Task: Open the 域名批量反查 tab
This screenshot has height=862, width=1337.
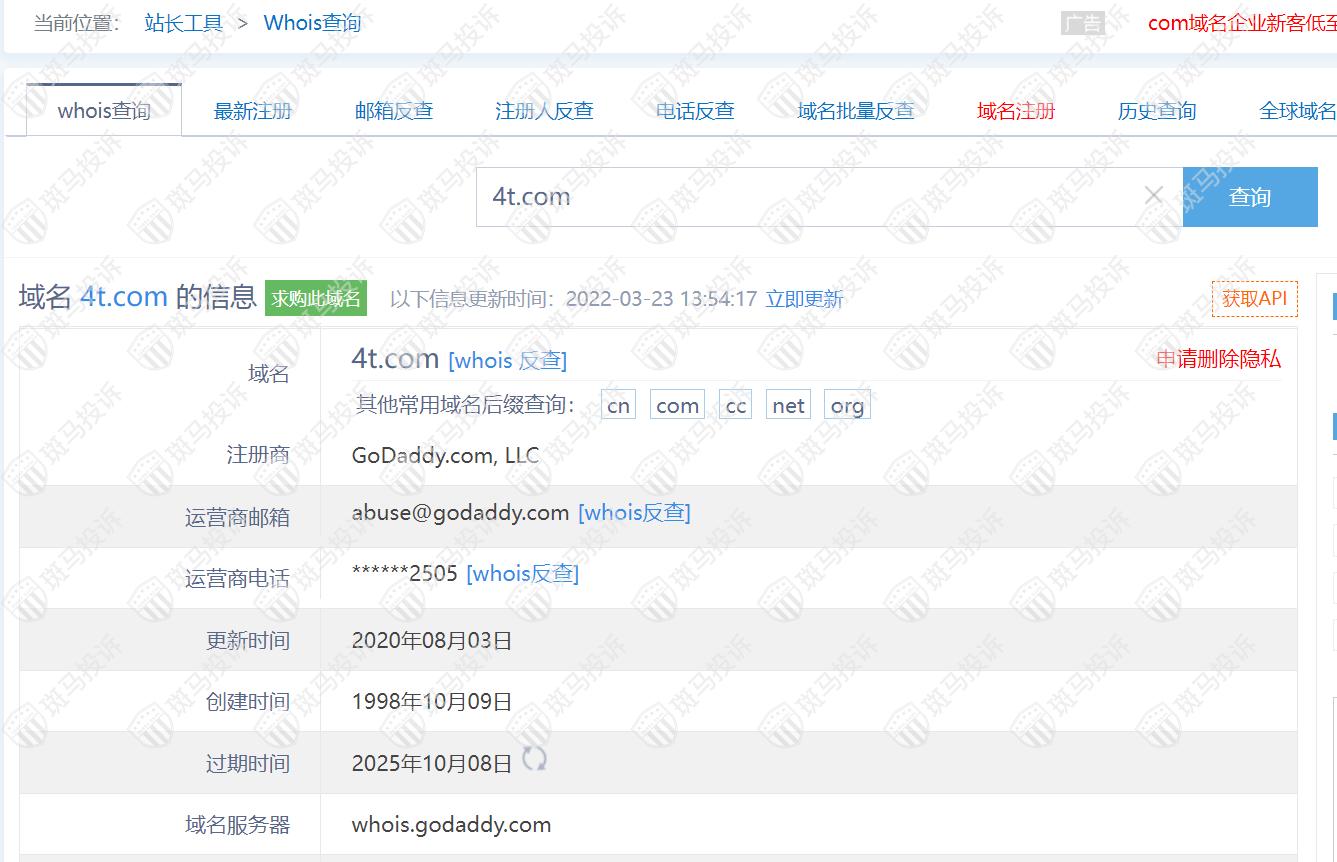Action: 856,111
